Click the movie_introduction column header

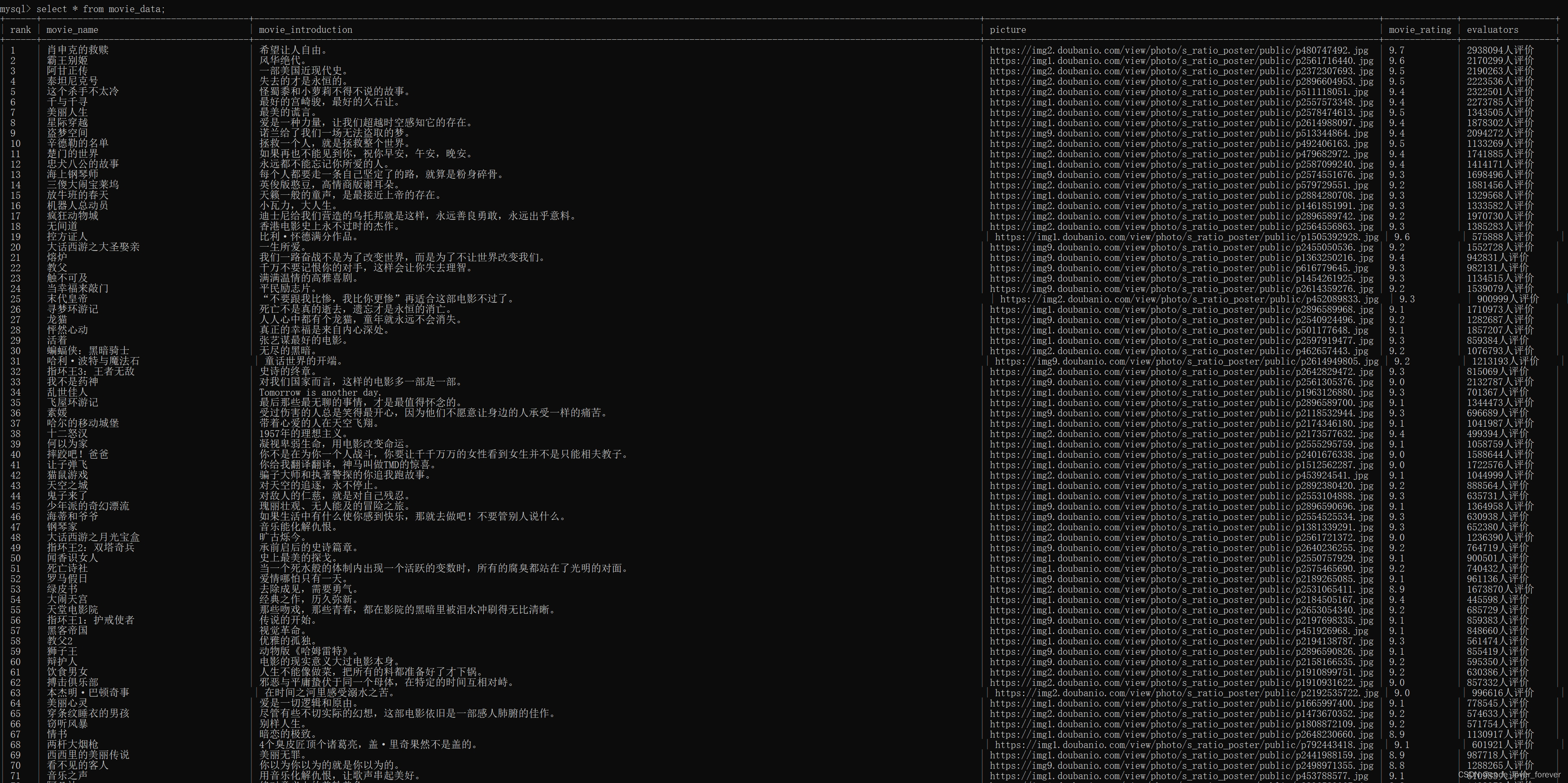point(305,30)
